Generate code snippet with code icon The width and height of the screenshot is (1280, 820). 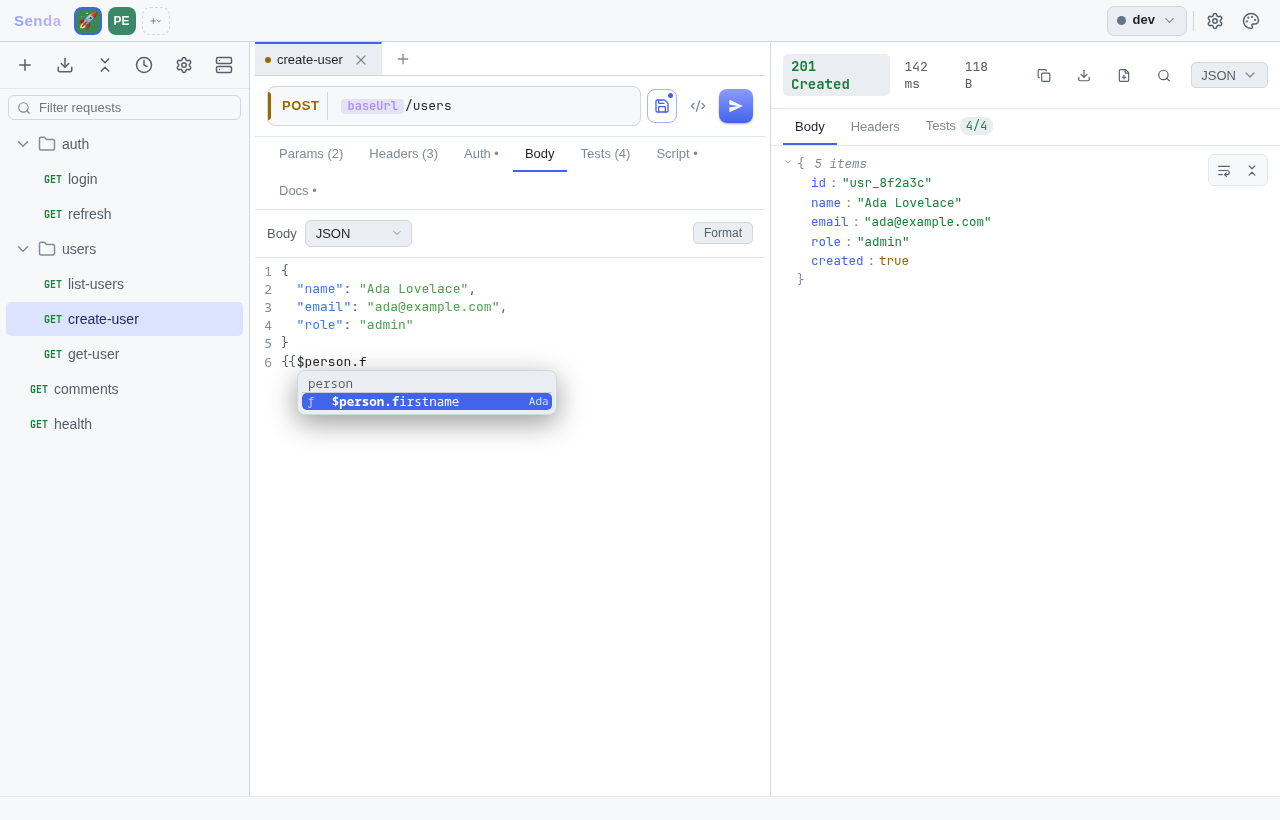(x=698, y=106)
